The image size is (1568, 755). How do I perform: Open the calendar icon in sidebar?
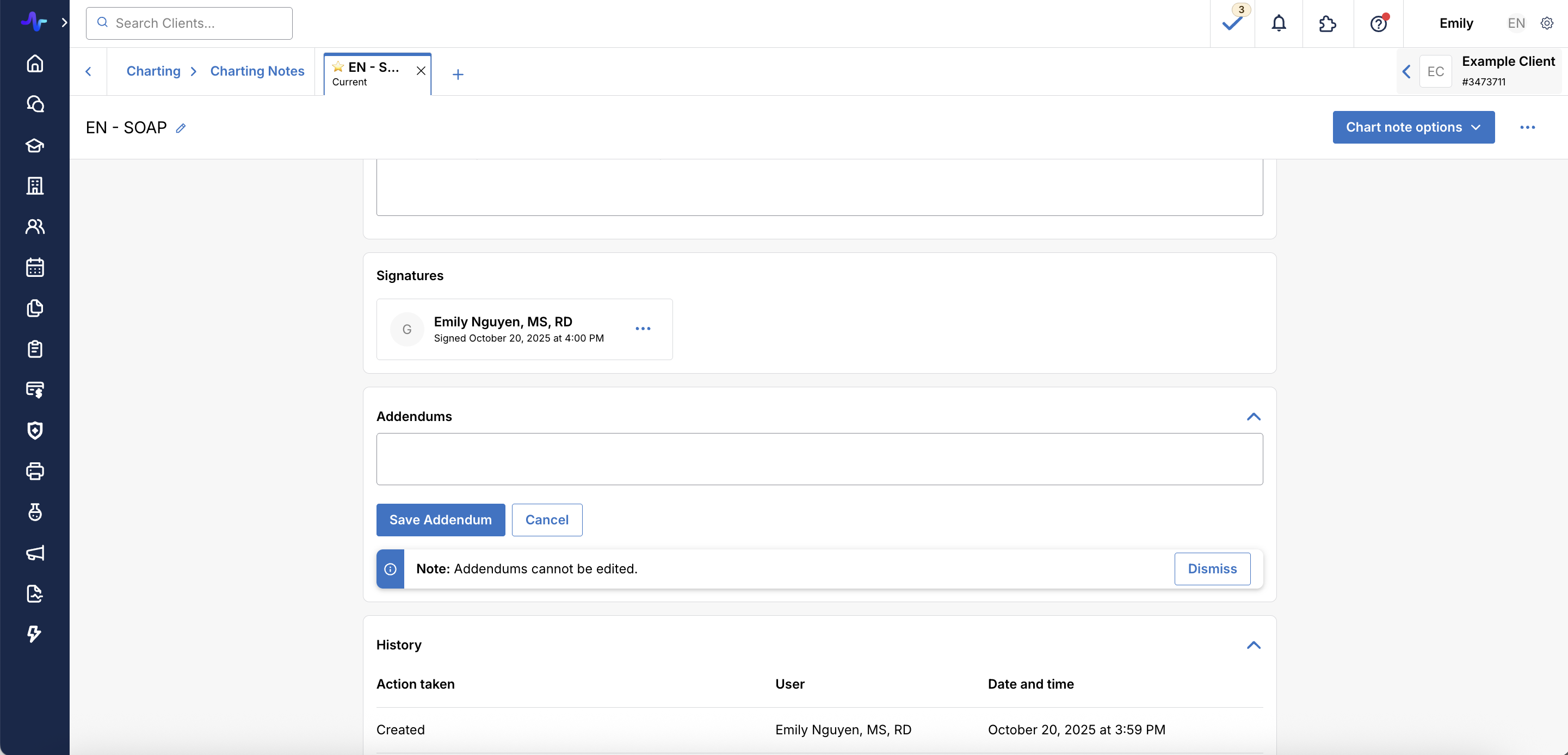(35, 267)
